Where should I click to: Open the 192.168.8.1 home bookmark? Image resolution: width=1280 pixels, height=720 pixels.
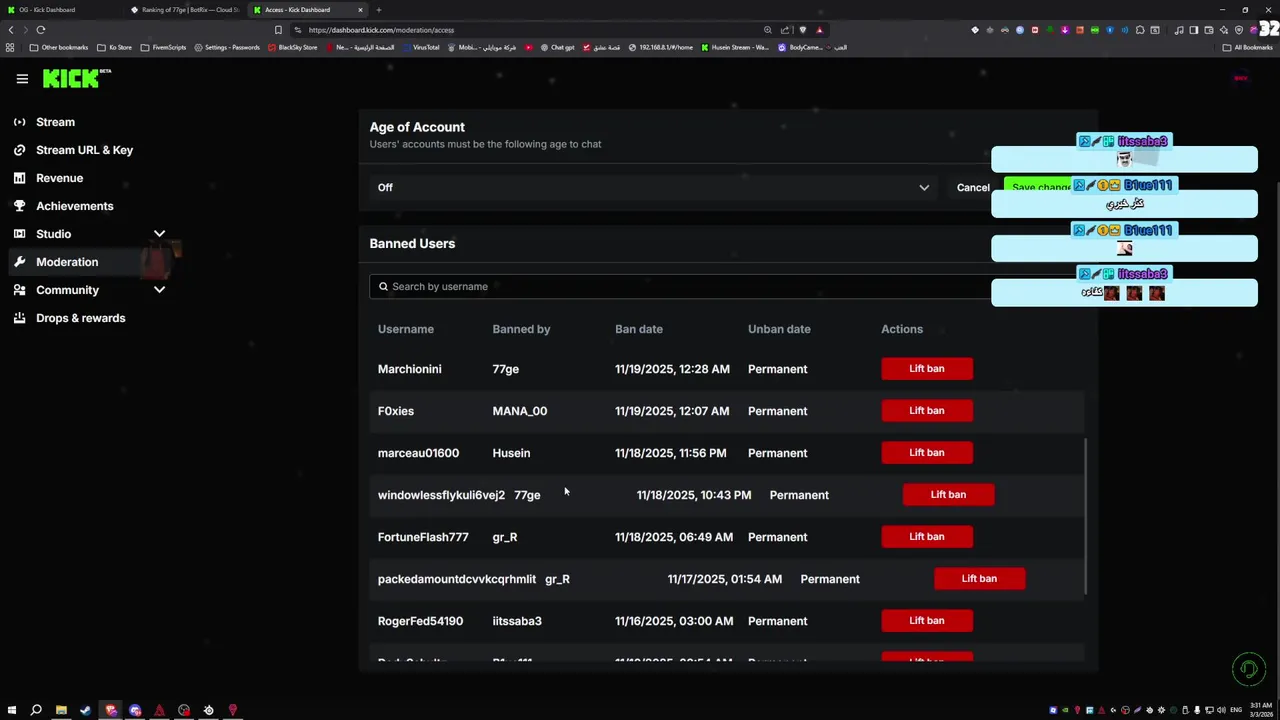coord(660,47)
